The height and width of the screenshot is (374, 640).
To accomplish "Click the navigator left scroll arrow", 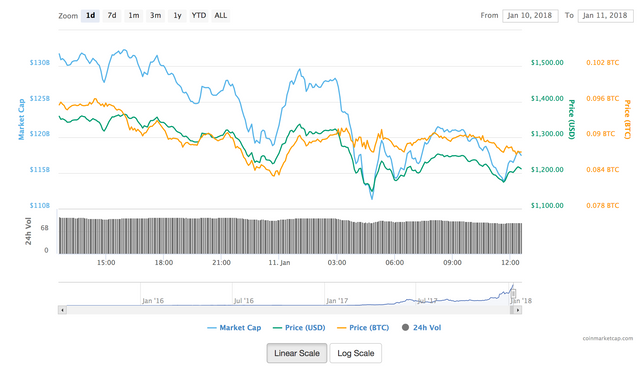I will [62, 310].
